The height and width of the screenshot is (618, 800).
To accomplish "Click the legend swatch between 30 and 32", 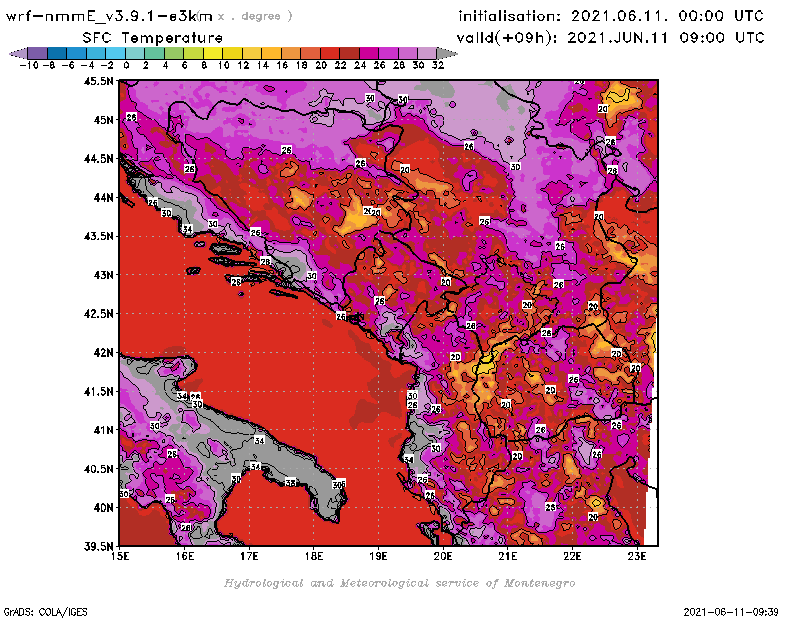I will (x=427, y=53).
